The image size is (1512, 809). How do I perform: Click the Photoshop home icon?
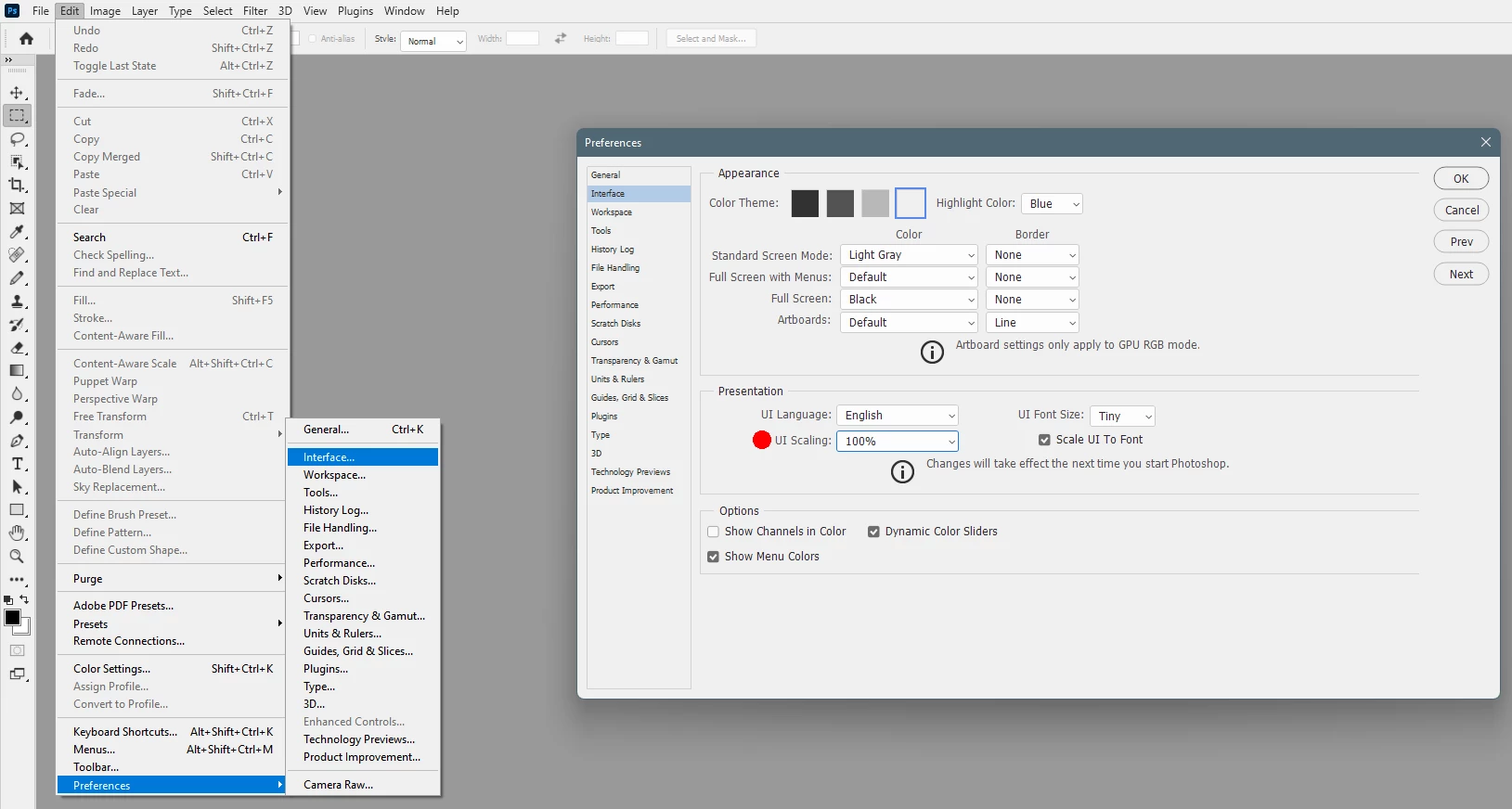pos(26,39)
